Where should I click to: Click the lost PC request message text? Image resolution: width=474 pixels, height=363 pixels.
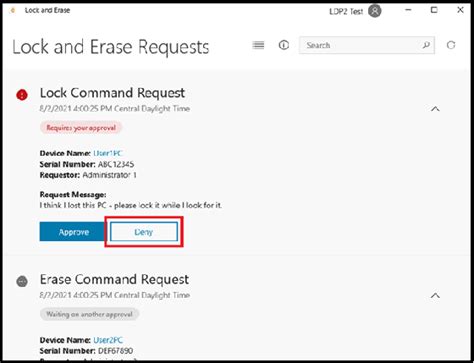click(131, 205)
